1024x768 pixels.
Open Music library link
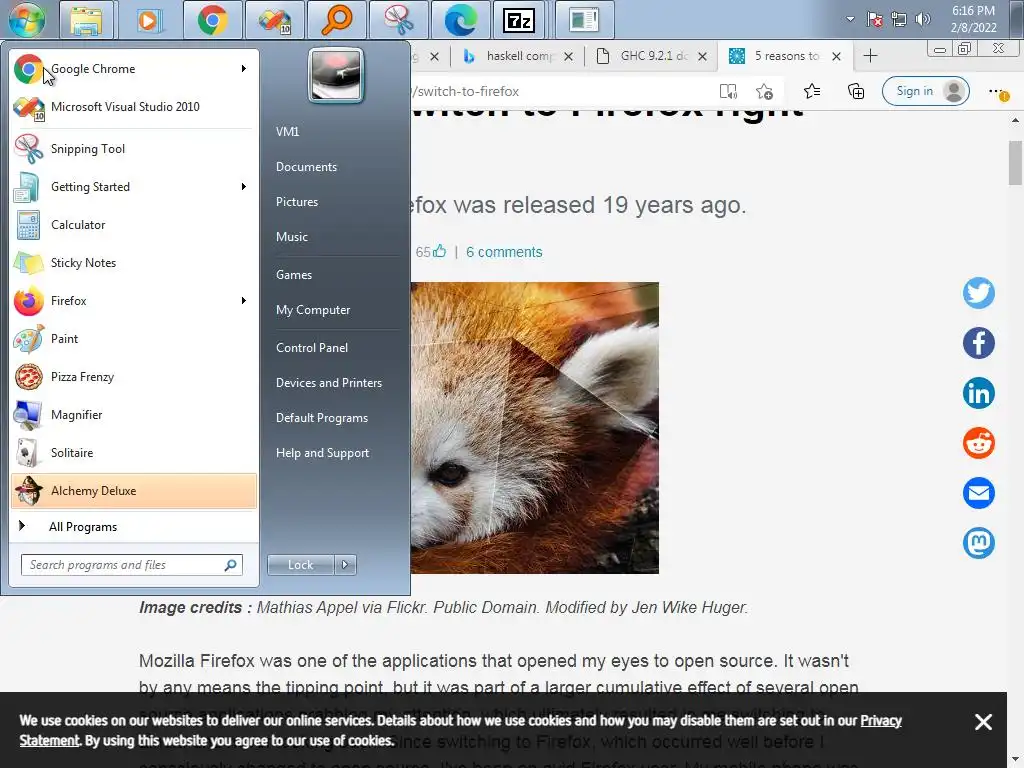291,237
